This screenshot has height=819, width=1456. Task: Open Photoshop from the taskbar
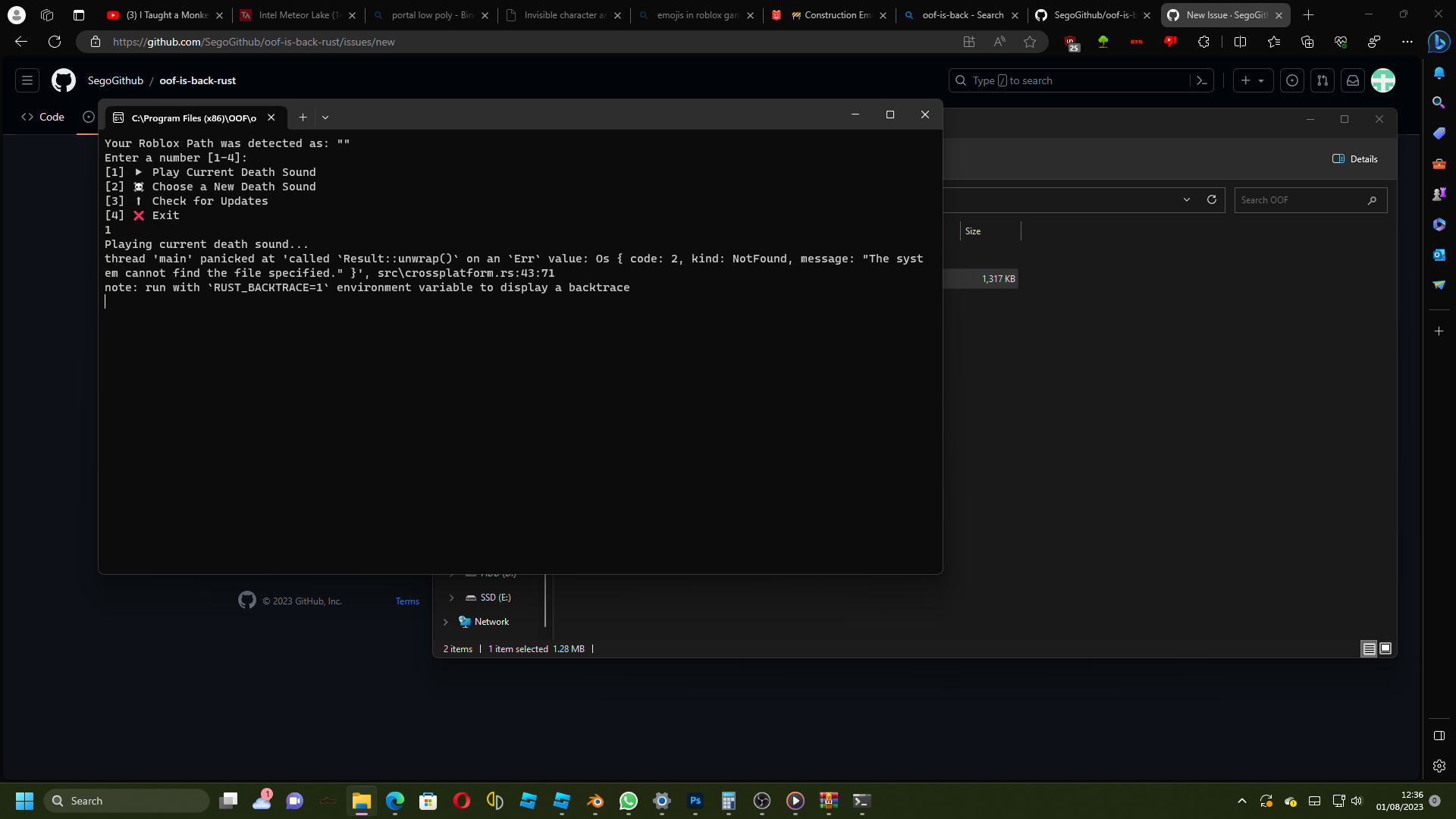click(x=696, y=801)
